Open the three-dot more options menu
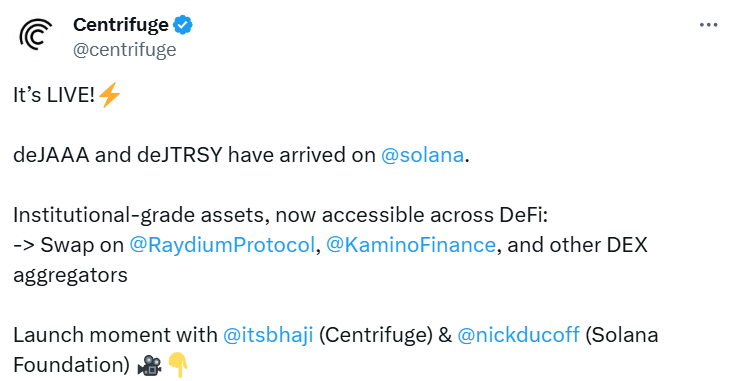The image size is (738, 381). coord(708,25)
